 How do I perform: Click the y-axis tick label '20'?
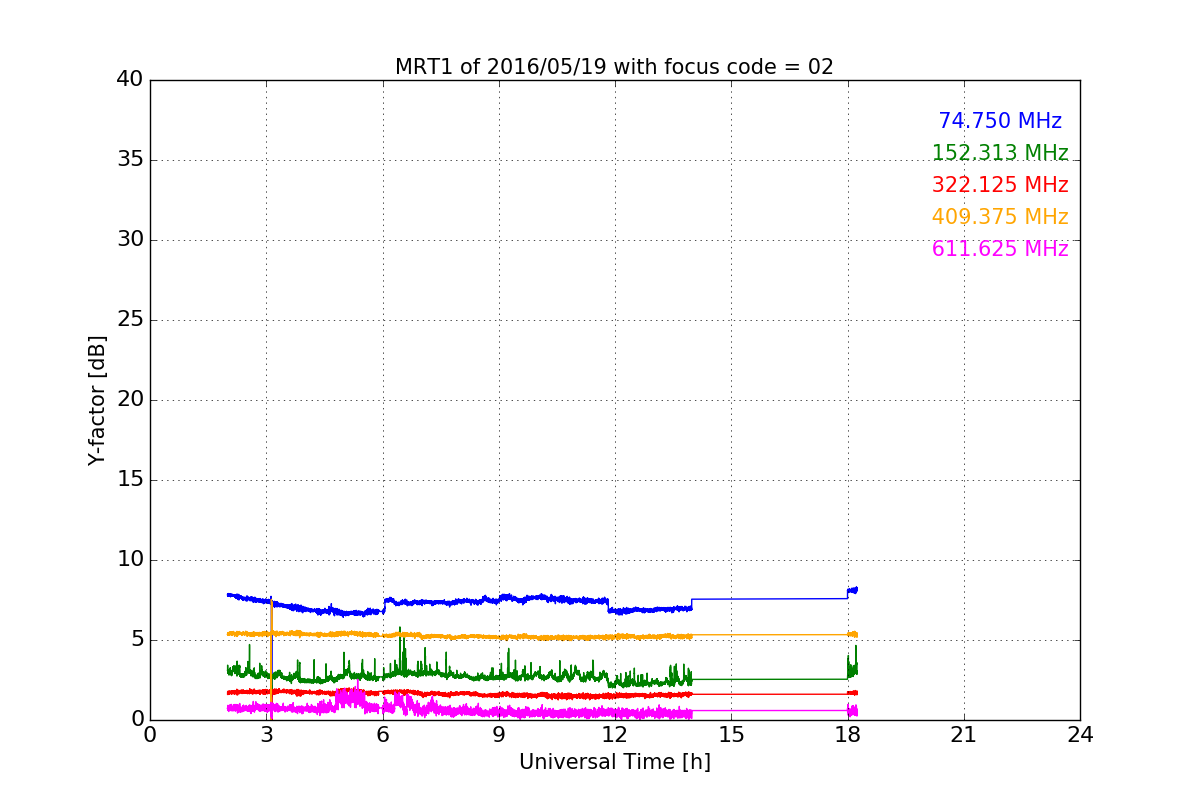tap(130, 400)
